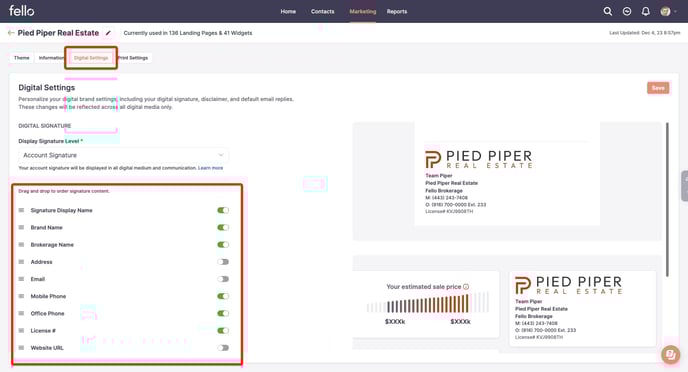Open the Reports menu
Viewport: 688px width, 372px height.
coord(397,11)
